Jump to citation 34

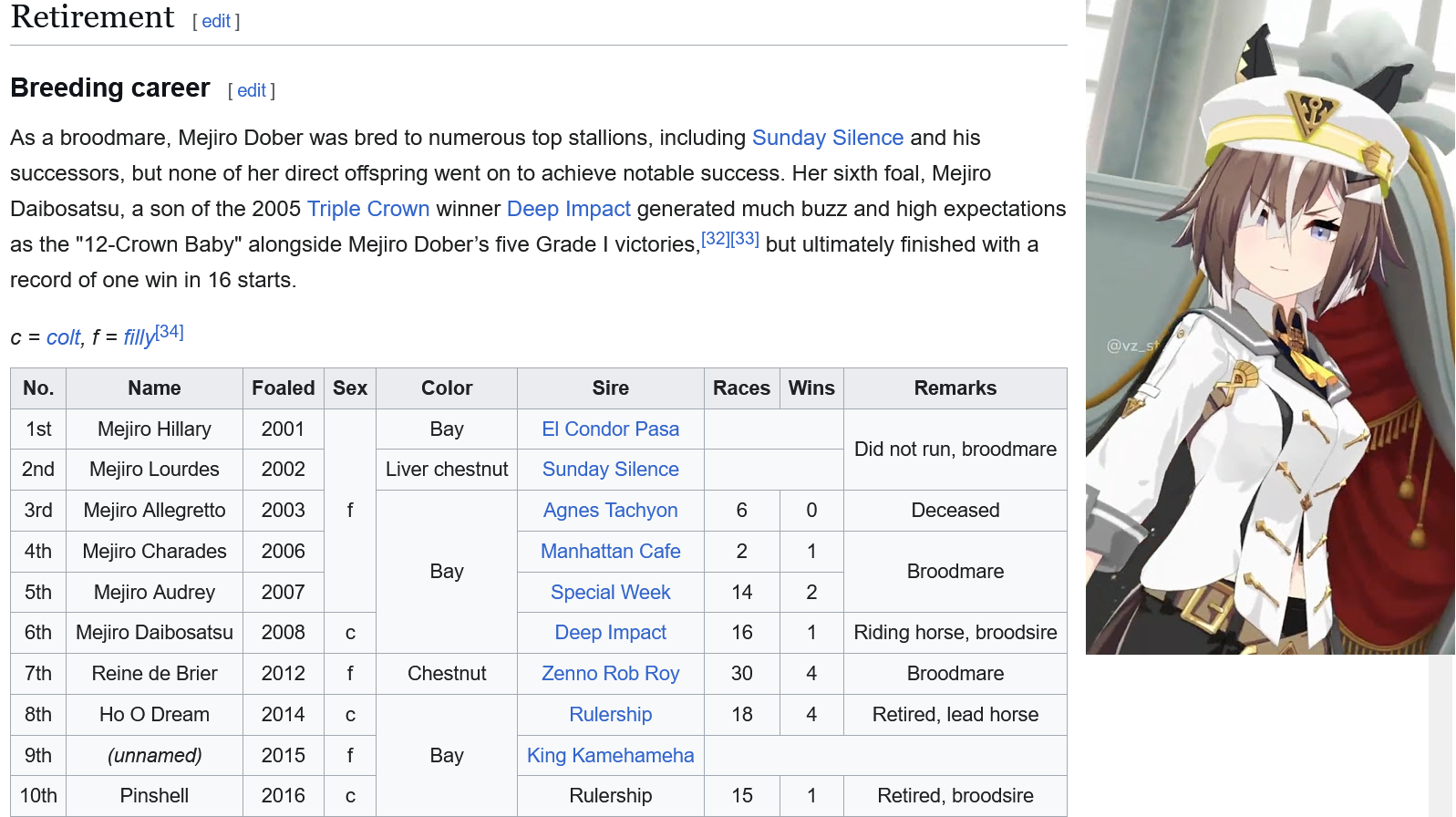click(170, 331)
